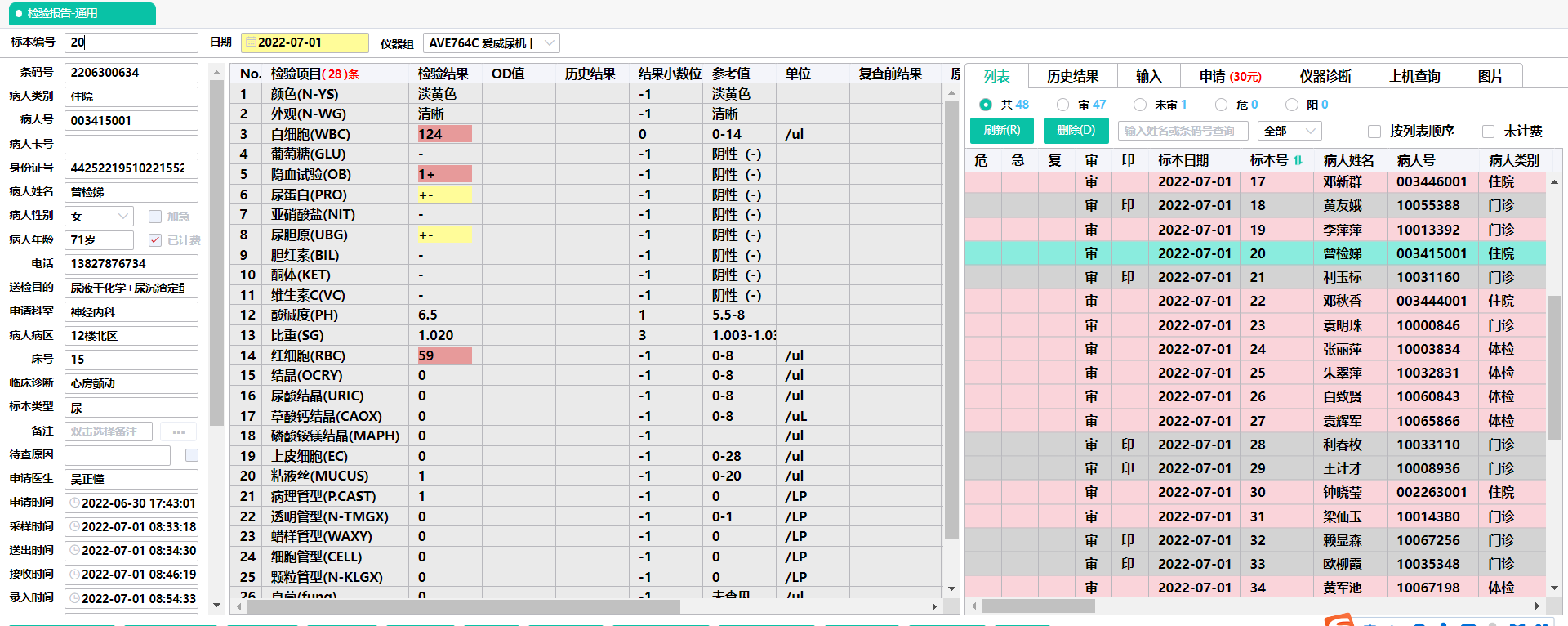
Task: Click the left arrow of the sample list horizontal scrollbar
Action: 973,606
